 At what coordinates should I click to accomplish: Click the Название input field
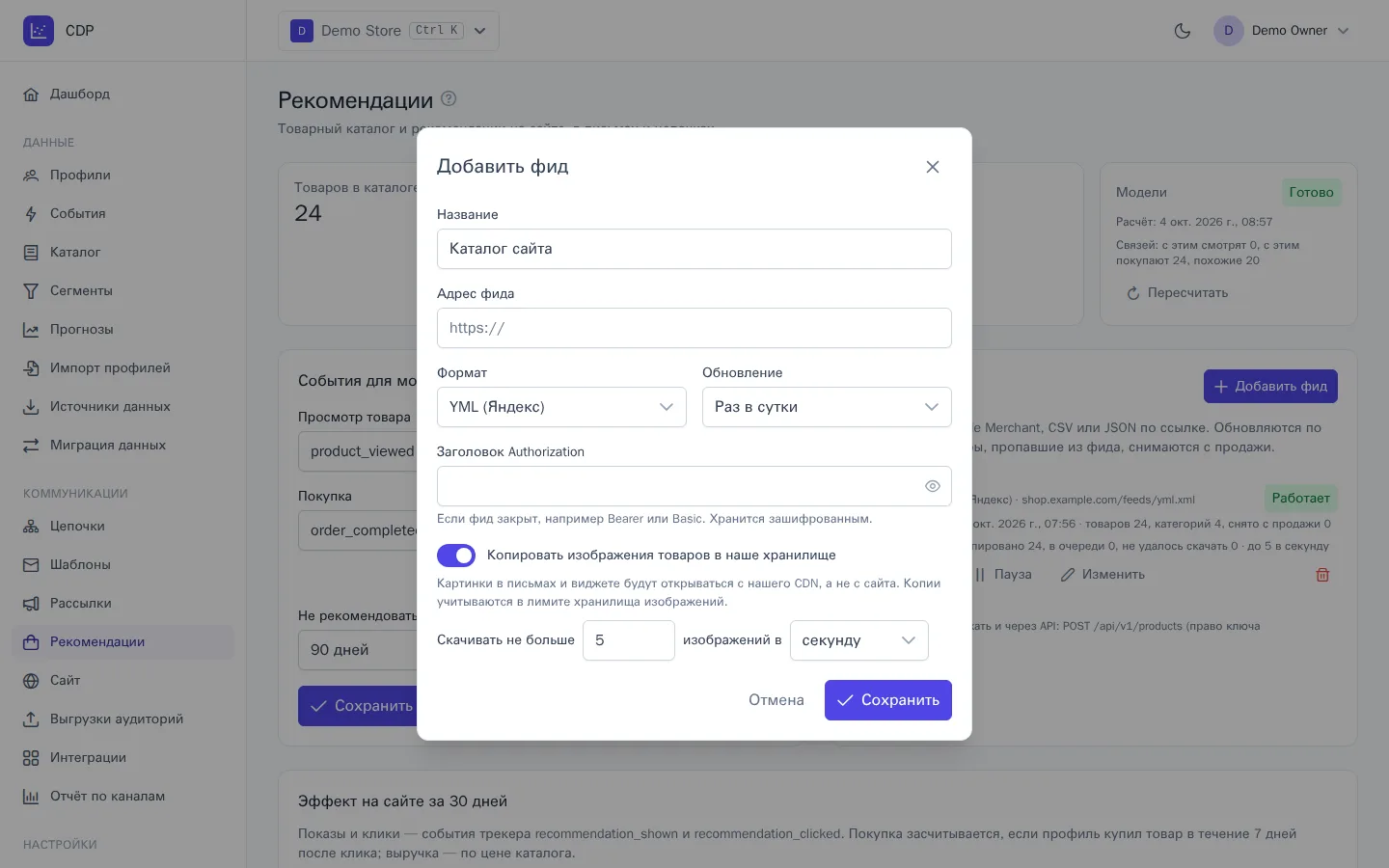pos(694,249)
